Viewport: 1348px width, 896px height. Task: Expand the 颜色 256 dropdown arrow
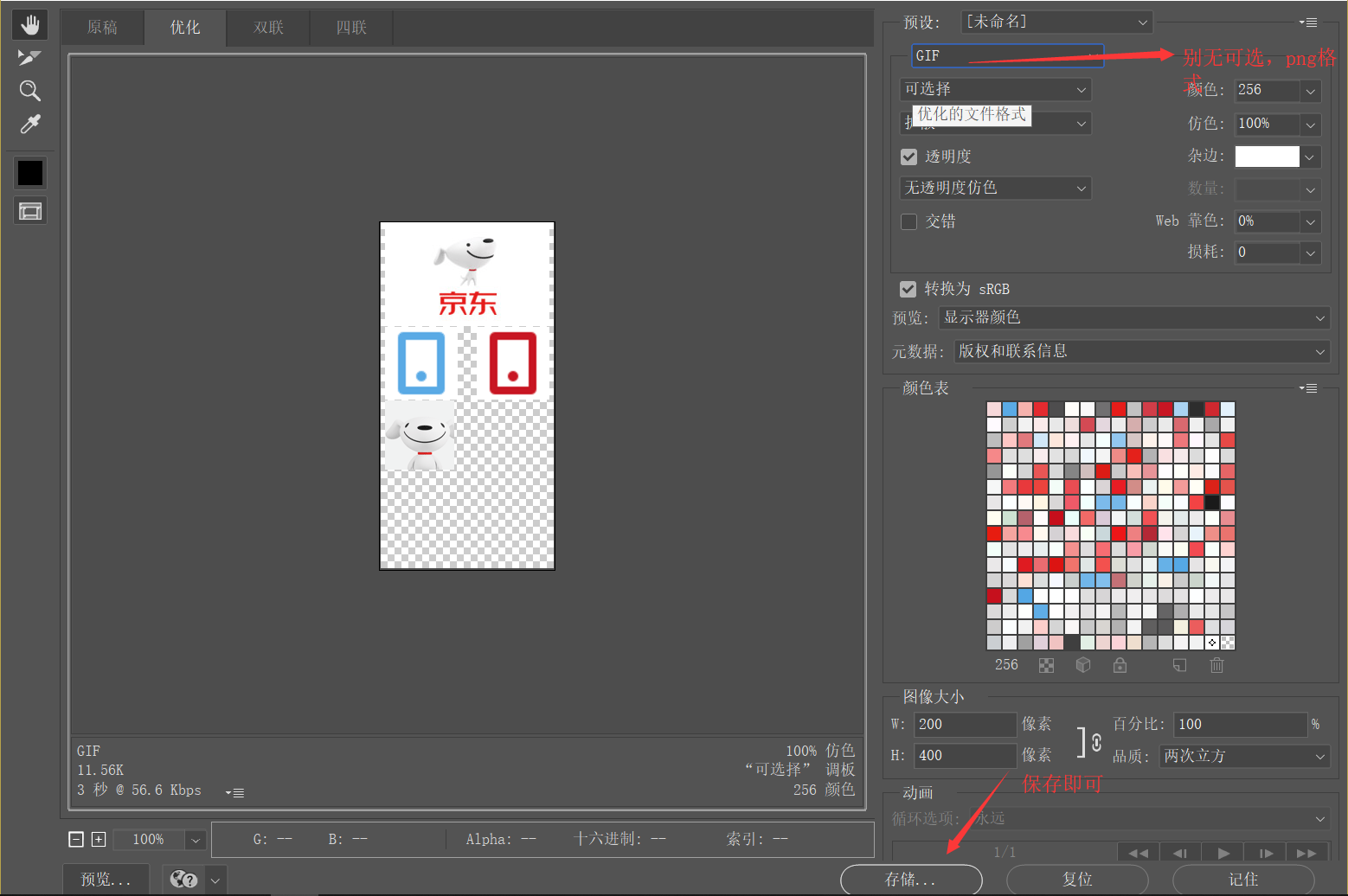pyautogui.click(x=1311, y=90)
